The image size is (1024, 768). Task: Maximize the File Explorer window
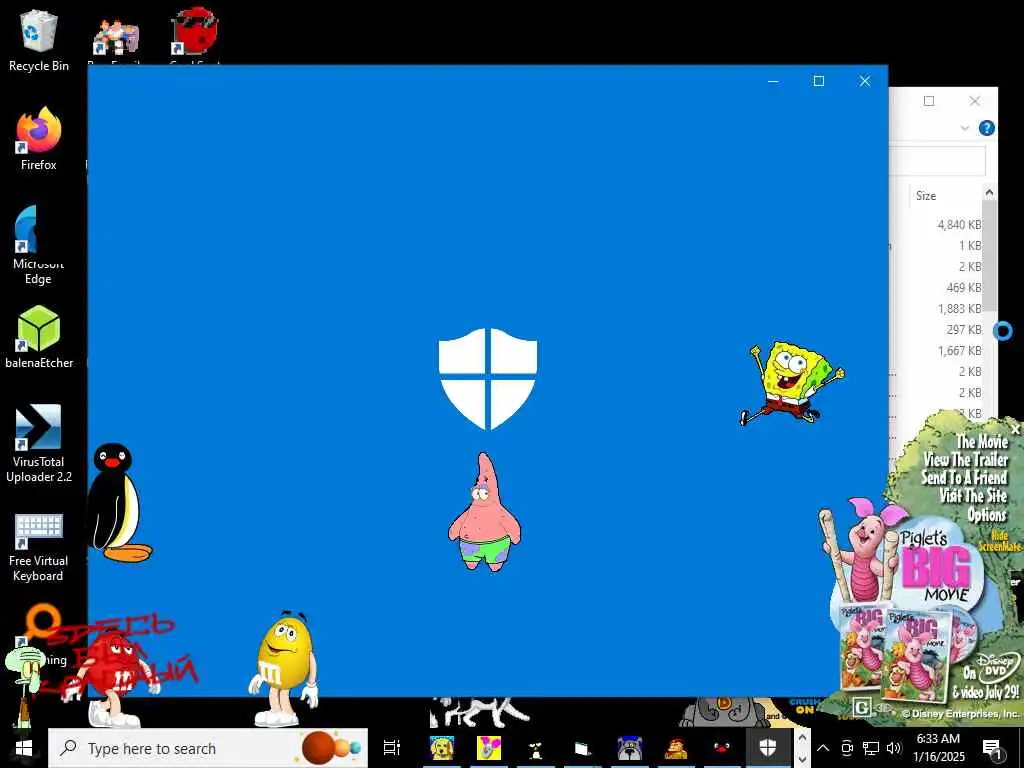tap(929, 101)
